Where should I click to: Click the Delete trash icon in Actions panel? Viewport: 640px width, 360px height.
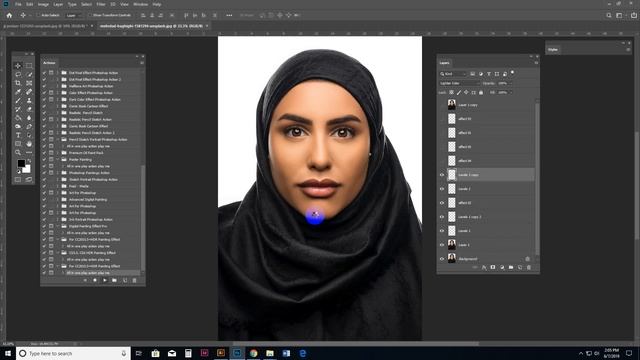(134, 280)
